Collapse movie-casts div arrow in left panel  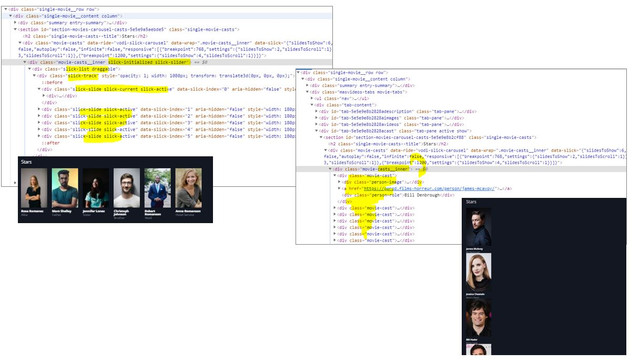click(20, 42)
